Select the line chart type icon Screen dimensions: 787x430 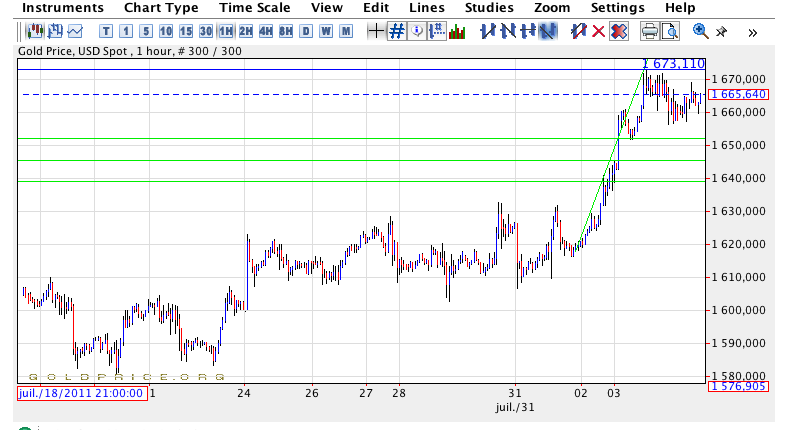[x=74, y=31]
